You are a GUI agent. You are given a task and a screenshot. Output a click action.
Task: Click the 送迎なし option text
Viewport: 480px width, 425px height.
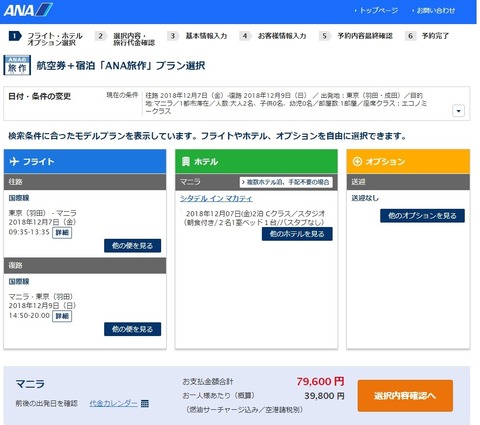(365, 198)
